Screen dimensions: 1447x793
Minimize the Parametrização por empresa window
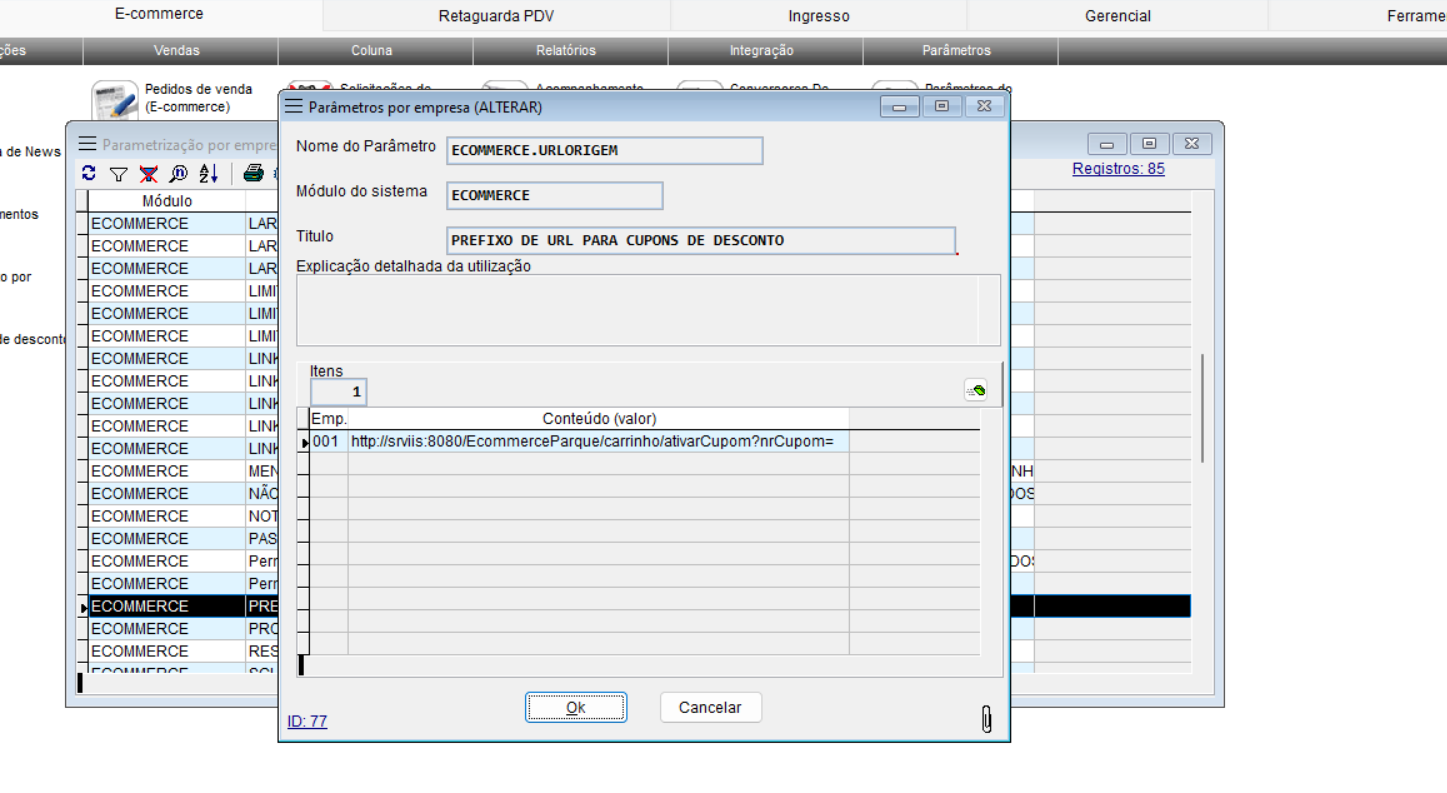coord(1107,144)
